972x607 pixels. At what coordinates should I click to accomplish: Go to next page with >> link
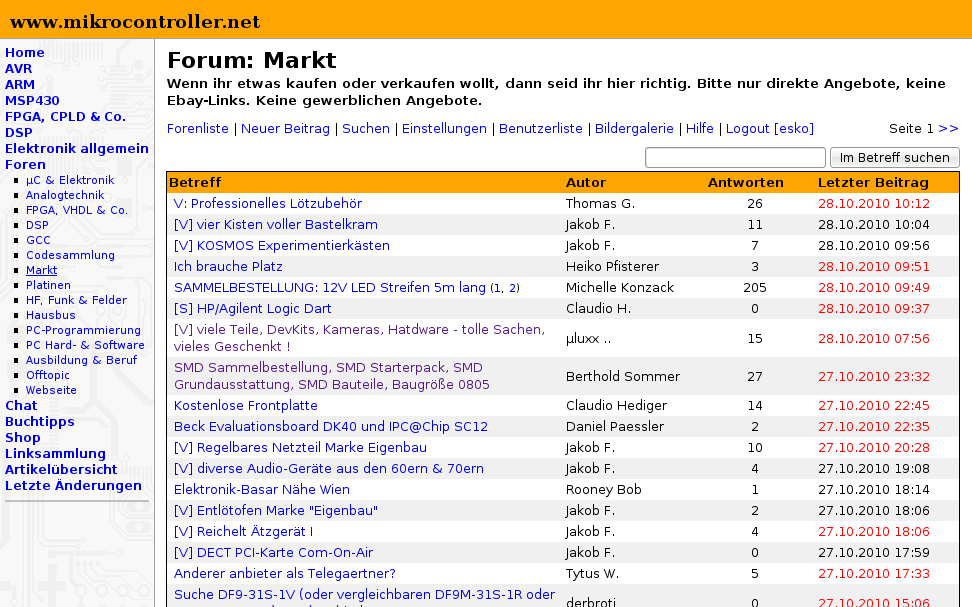point(948,128)
